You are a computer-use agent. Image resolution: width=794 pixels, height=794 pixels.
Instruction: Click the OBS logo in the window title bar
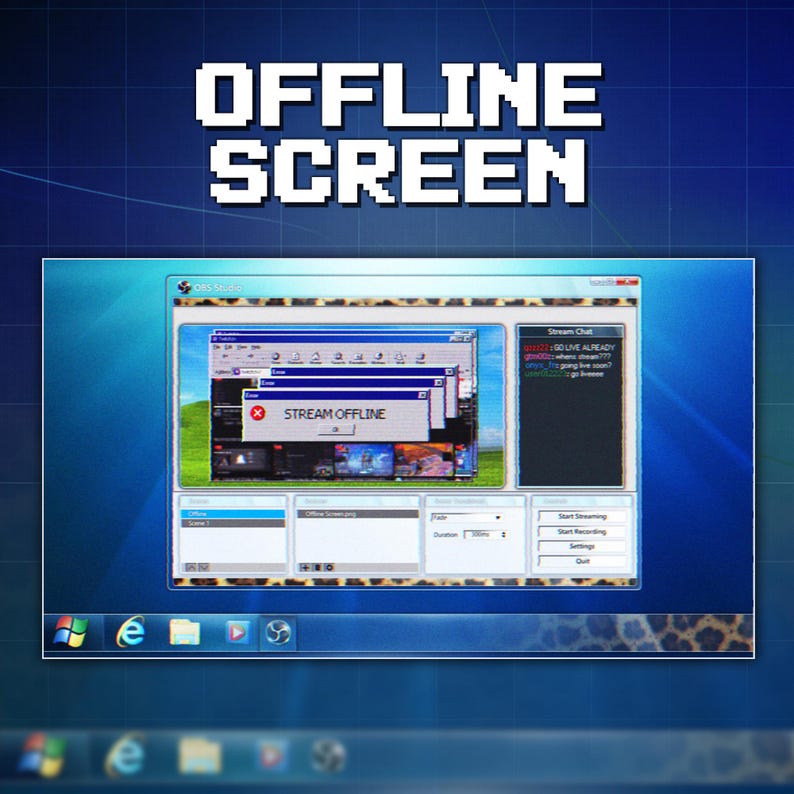(184, 287)
